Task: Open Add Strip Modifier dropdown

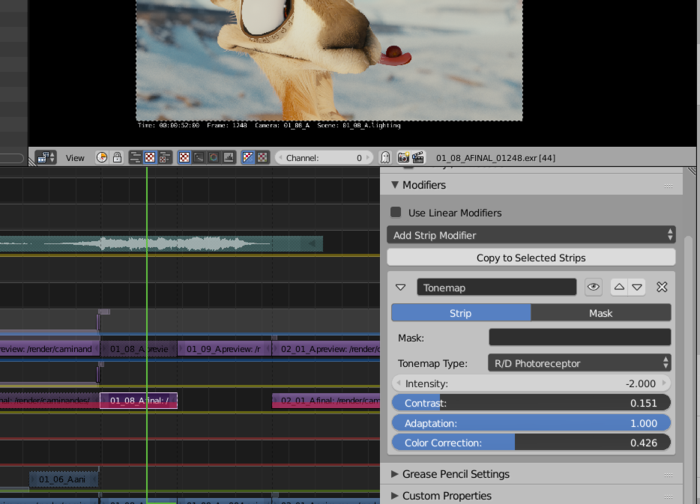Action: [x=530, y=235]
